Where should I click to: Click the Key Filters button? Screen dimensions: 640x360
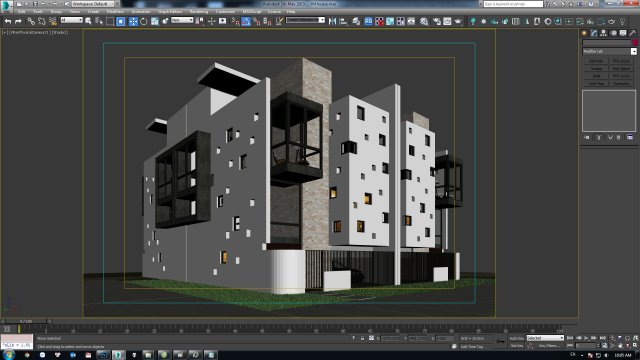[x=548, y=346]
